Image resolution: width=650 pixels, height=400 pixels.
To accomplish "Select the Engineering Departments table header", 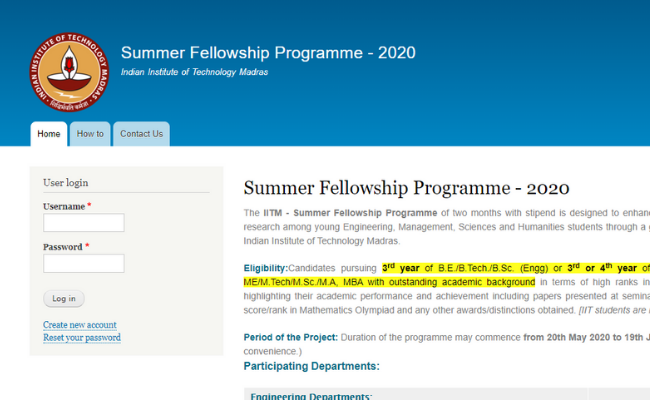I will (311, 397).
